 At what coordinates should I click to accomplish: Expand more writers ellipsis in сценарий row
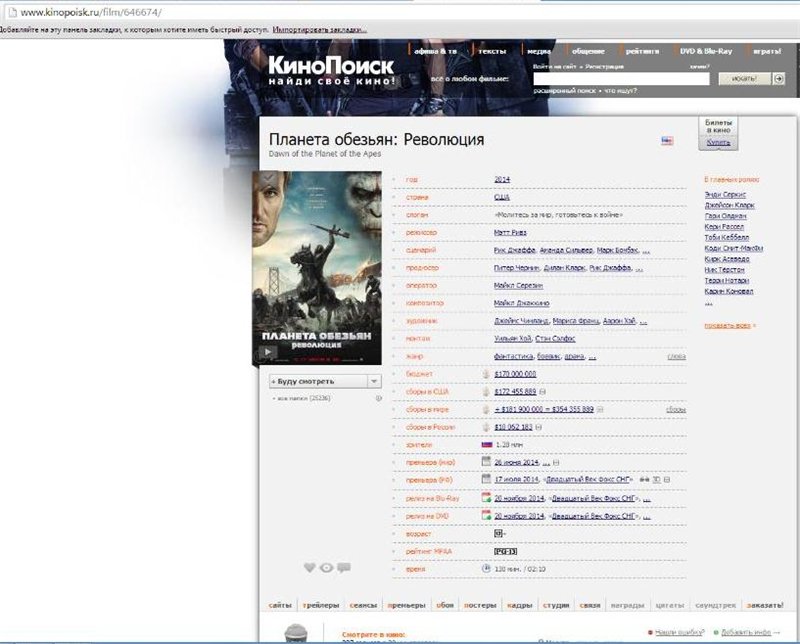coord(646,251)
